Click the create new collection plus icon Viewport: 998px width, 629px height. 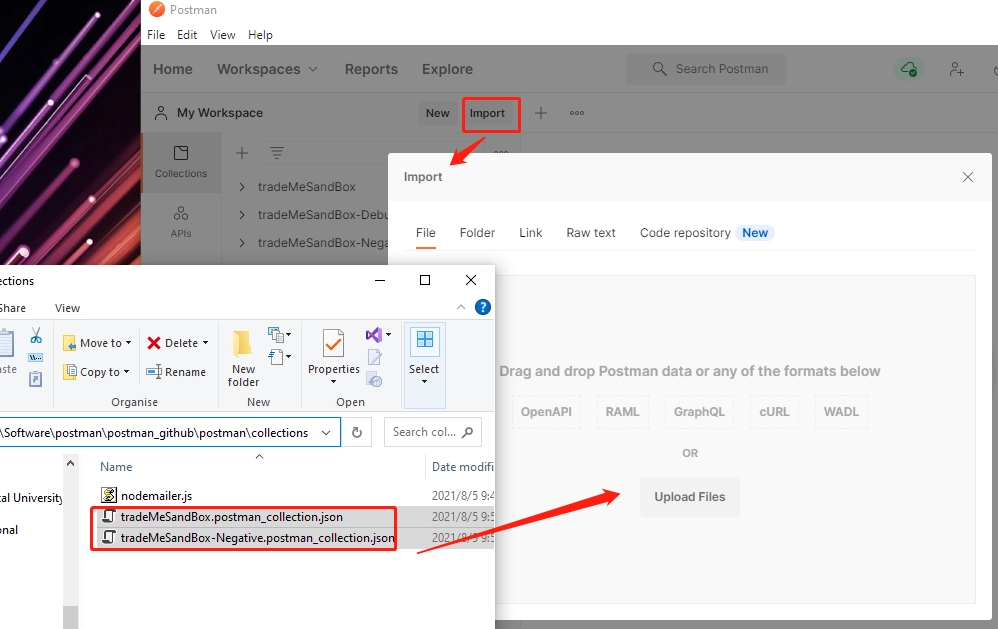pyautogui.click(x=242, y=153)
